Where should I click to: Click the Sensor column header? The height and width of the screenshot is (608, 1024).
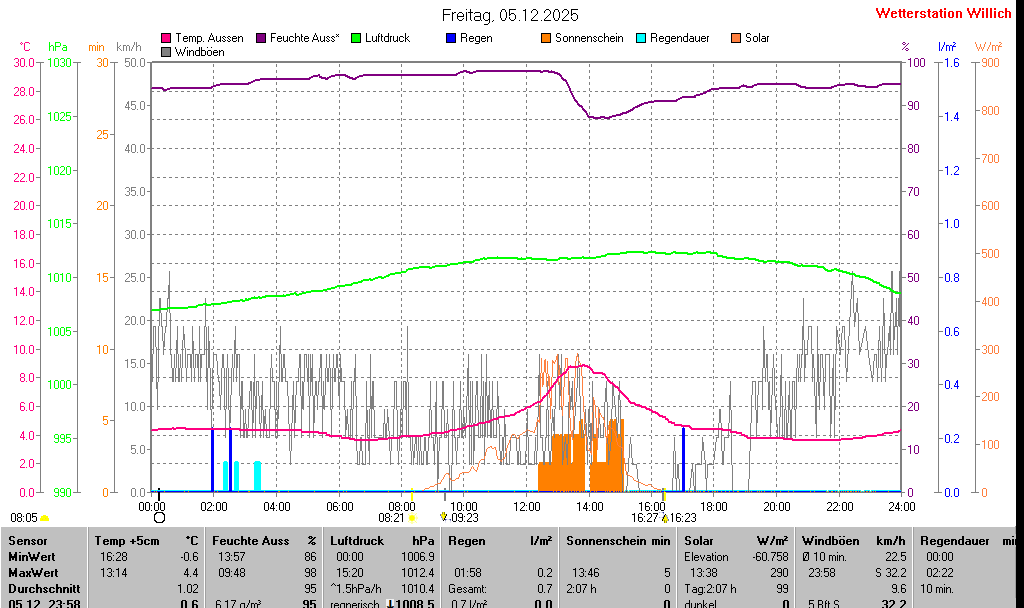(27, 540)
